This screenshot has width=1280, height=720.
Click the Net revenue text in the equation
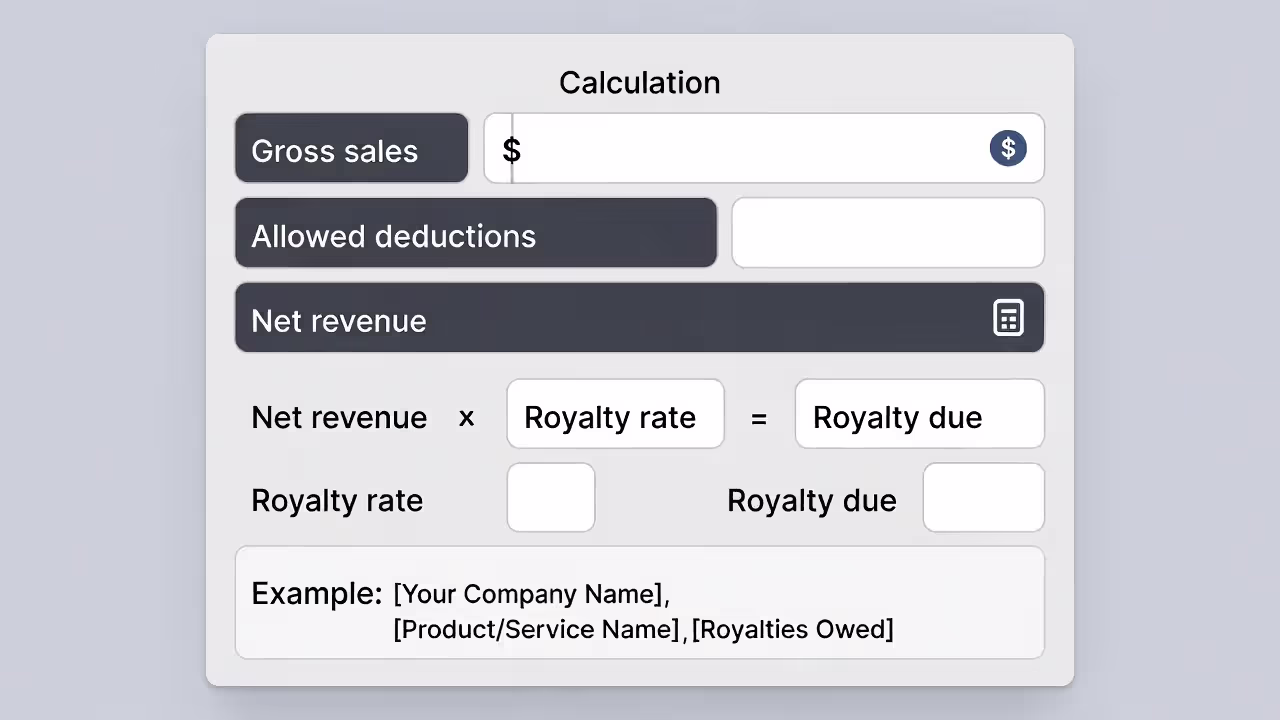(339, 417)
